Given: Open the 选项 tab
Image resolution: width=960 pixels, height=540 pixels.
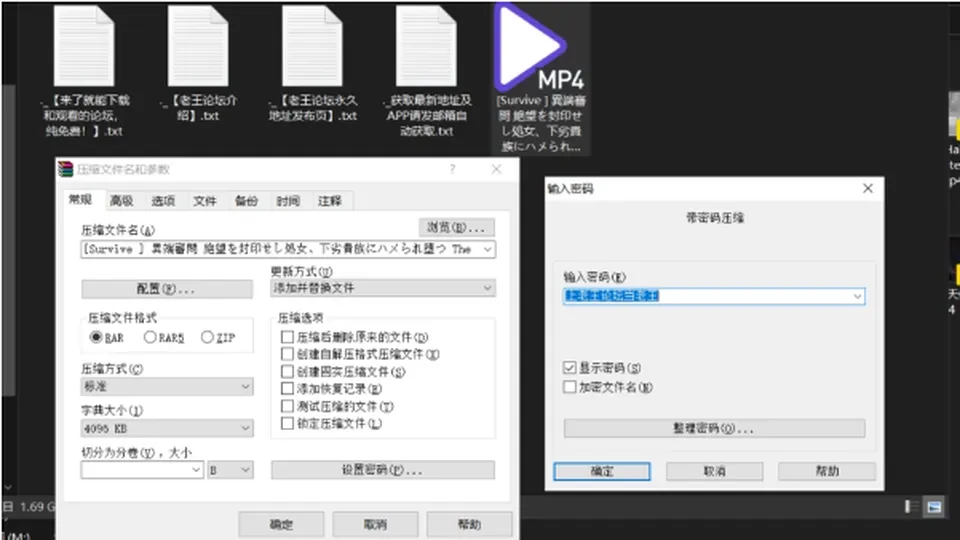Looking at the screenshot, I should pyautogui.click(x=163, y=201).
